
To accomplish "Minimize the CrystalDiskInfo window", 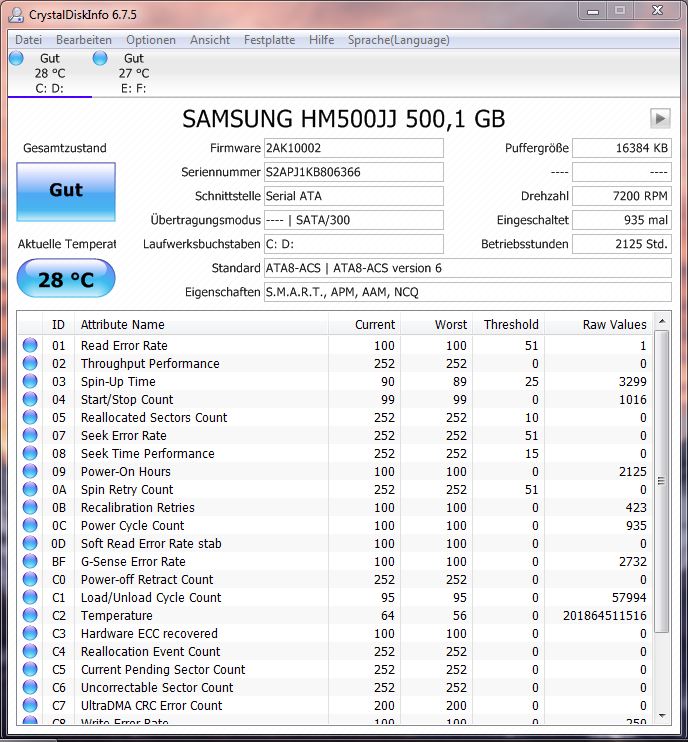I will (x=593, y=11).
